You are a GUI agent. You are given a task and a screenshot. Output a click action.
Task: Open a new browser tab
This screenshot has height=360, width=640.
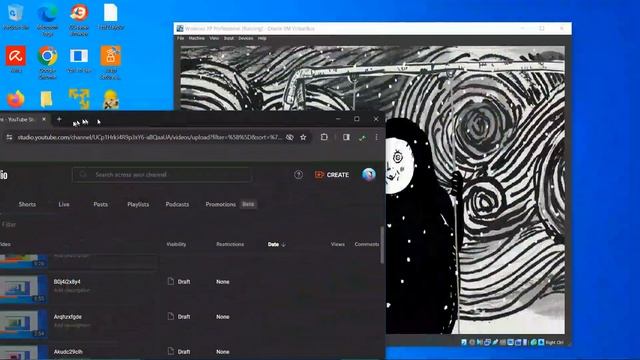coord(59,119)
